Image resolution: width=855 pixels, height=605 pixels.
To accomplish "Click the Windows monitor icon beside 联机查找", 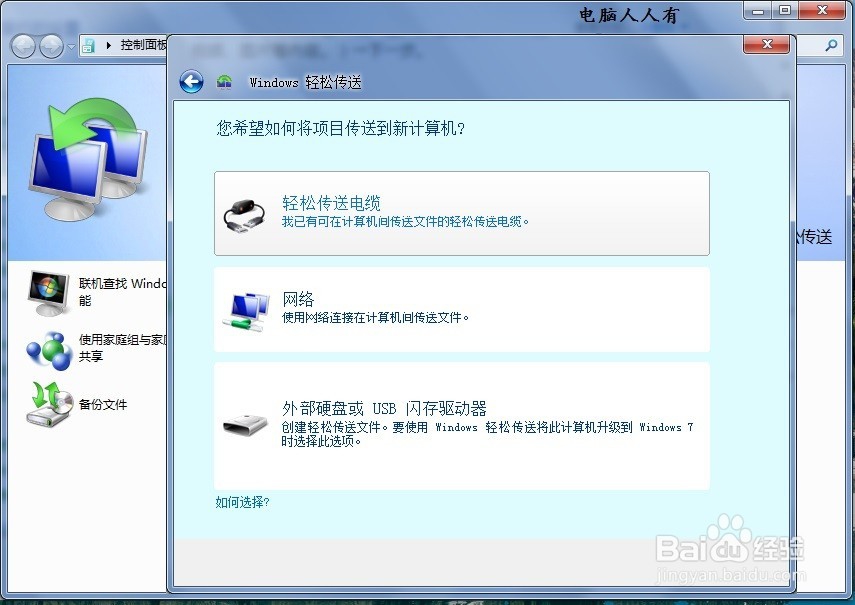I will 49,293.
